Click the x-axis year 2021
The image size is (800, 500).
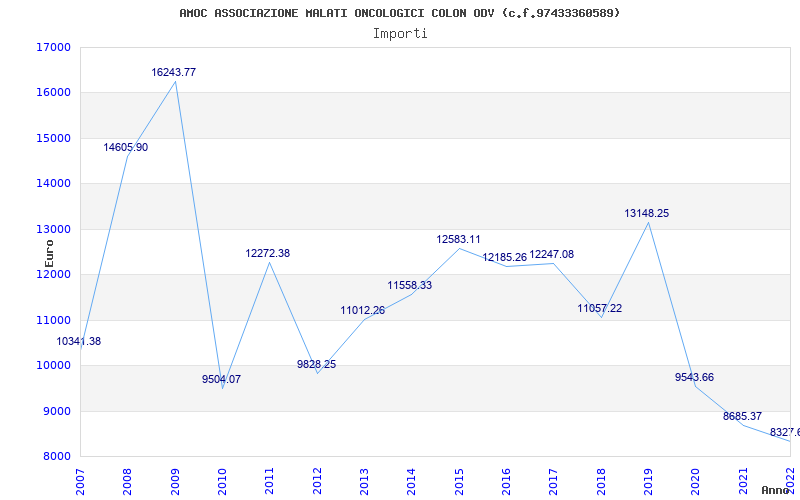pyautogui.click(x=743, y=481)
